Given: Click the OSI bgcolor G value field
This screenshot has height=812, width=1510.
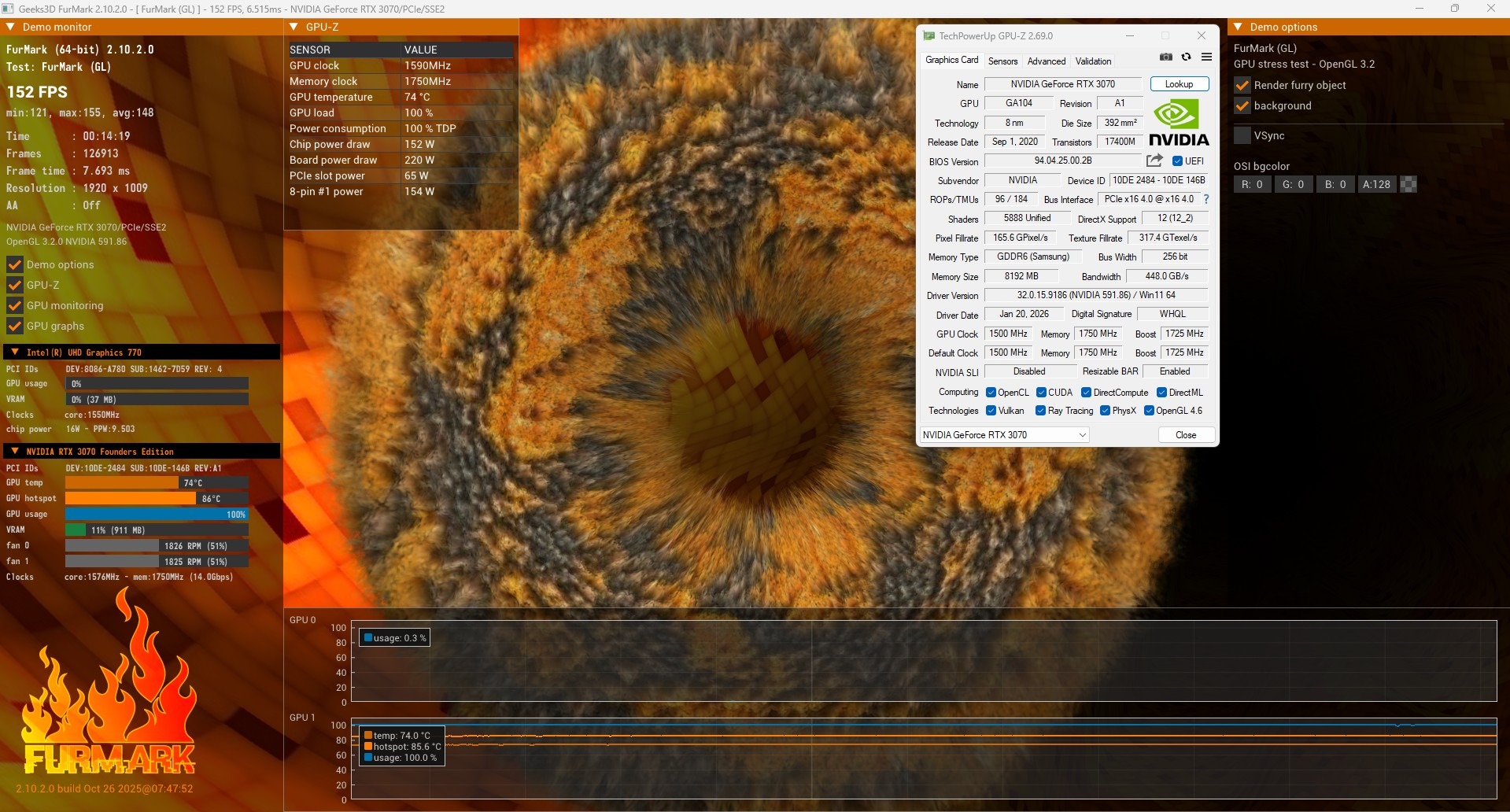Looking at the screenshot, I should pyautogui.click(x=1294, y=184).
